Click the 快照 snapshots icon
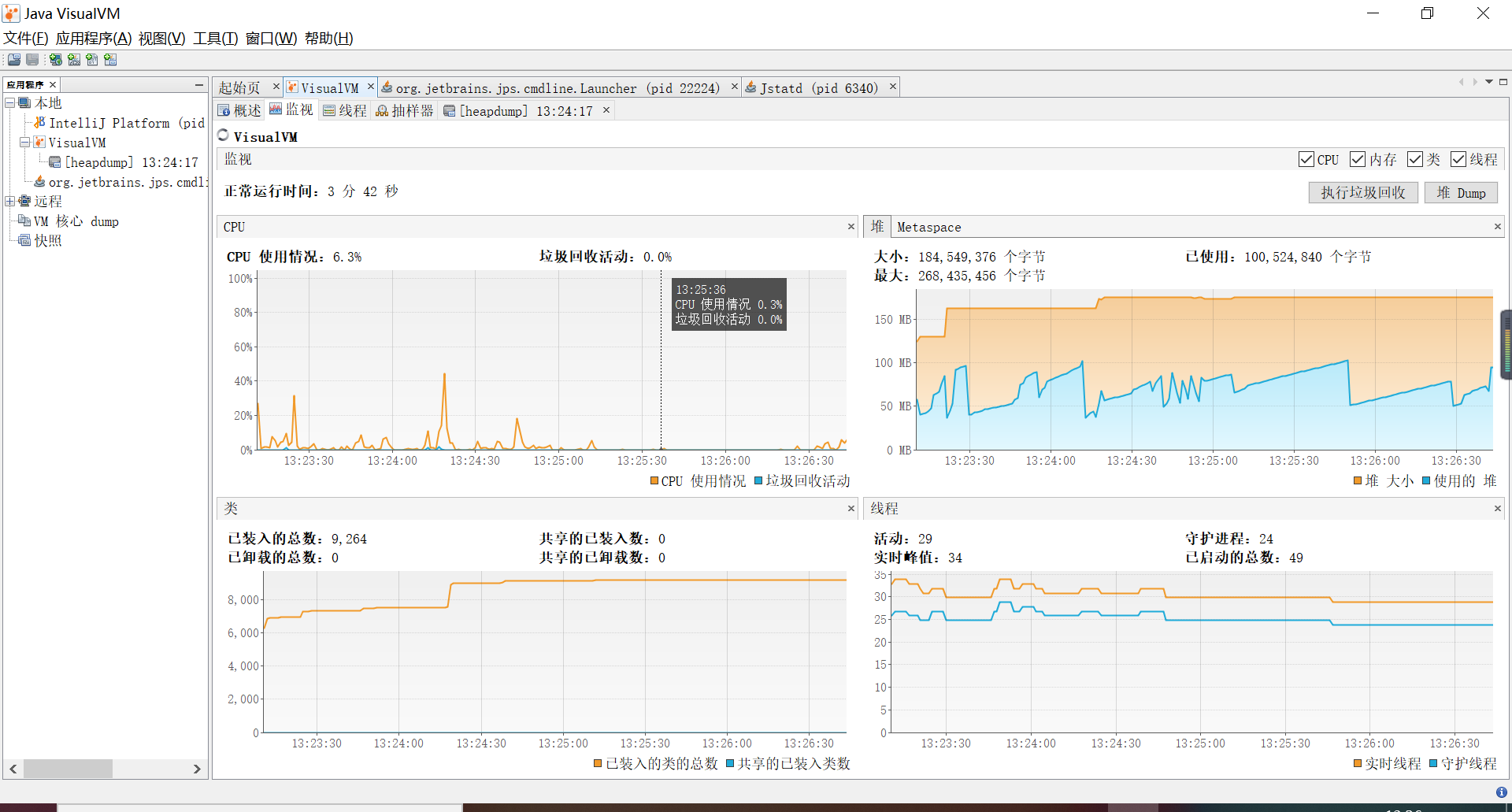 (x=24, y=241)
